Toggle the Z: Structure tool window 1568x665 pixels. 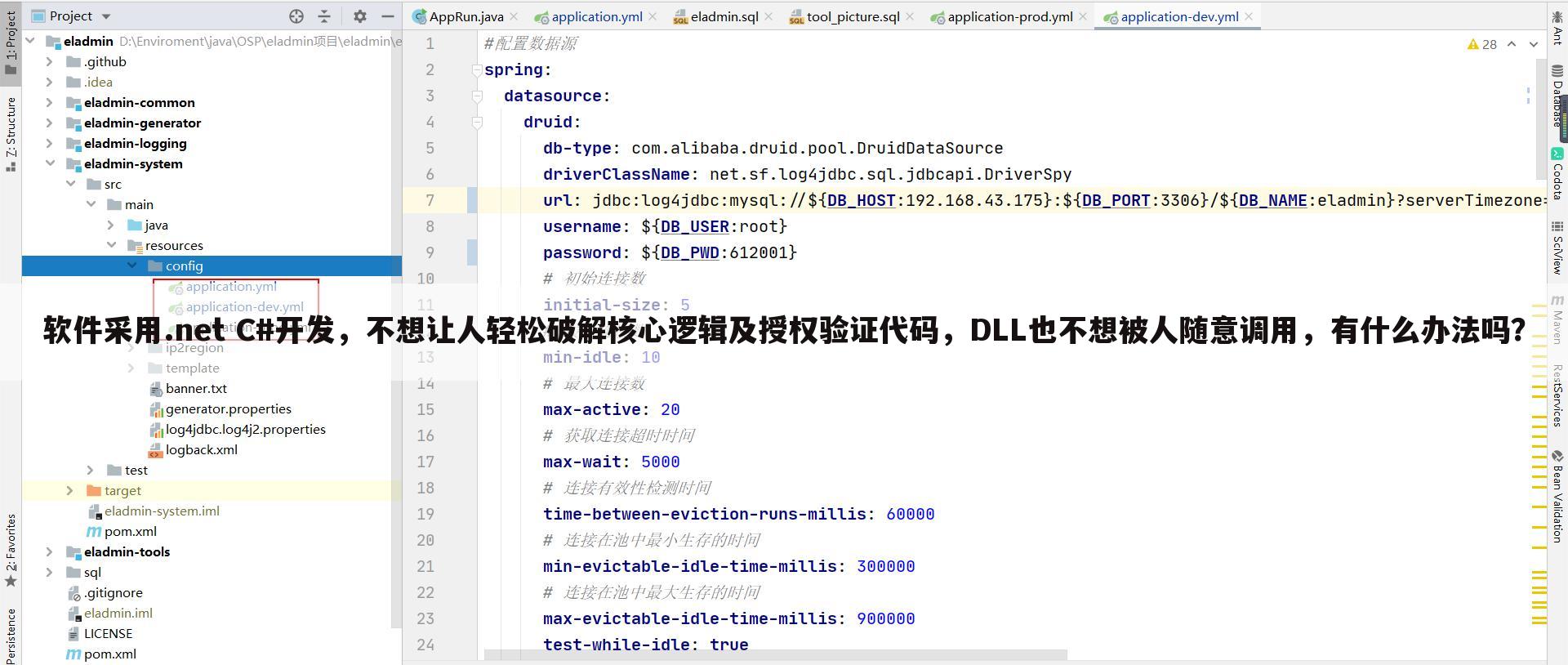pyautogui.click(x=11, y=134)
